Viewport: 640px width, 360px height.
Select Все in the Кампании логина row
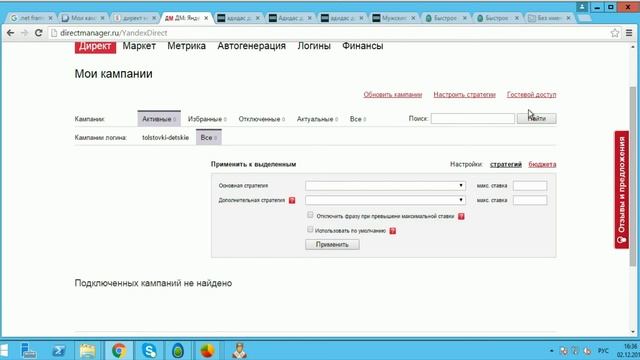tap(209, 138)
